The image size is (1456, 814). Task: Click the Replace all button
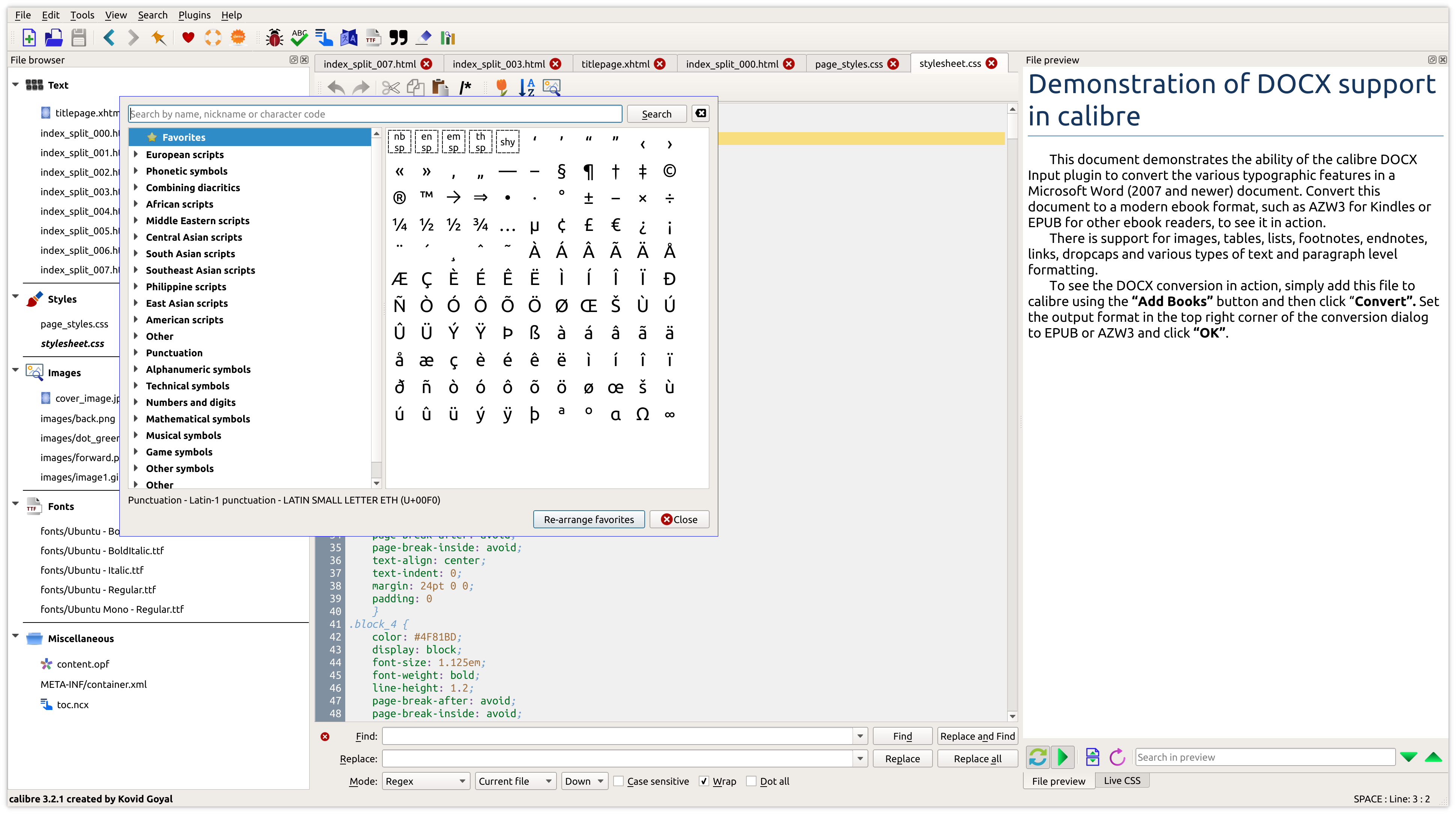977,758
